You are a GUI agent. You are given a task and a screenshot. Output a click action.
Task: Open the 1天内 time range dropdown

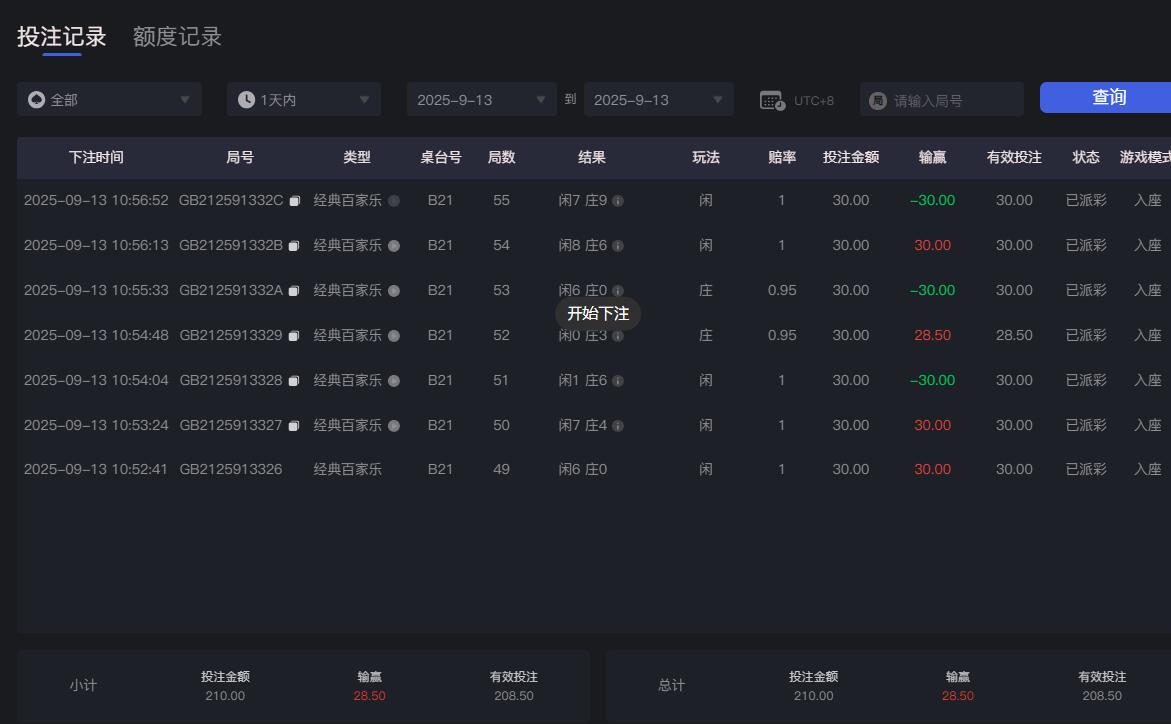pyautogui.click(x=303, y=99)
